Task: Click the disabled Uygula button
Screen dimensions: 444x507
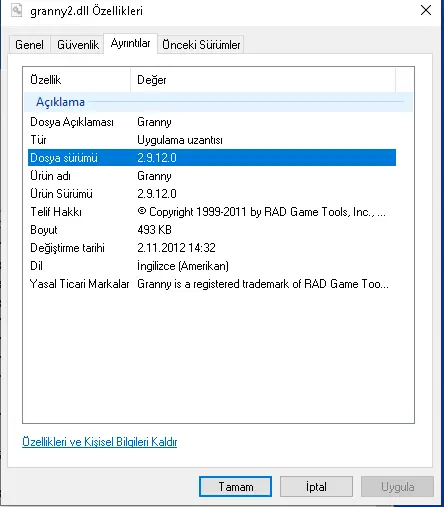Action: click(x=397, y=487)
